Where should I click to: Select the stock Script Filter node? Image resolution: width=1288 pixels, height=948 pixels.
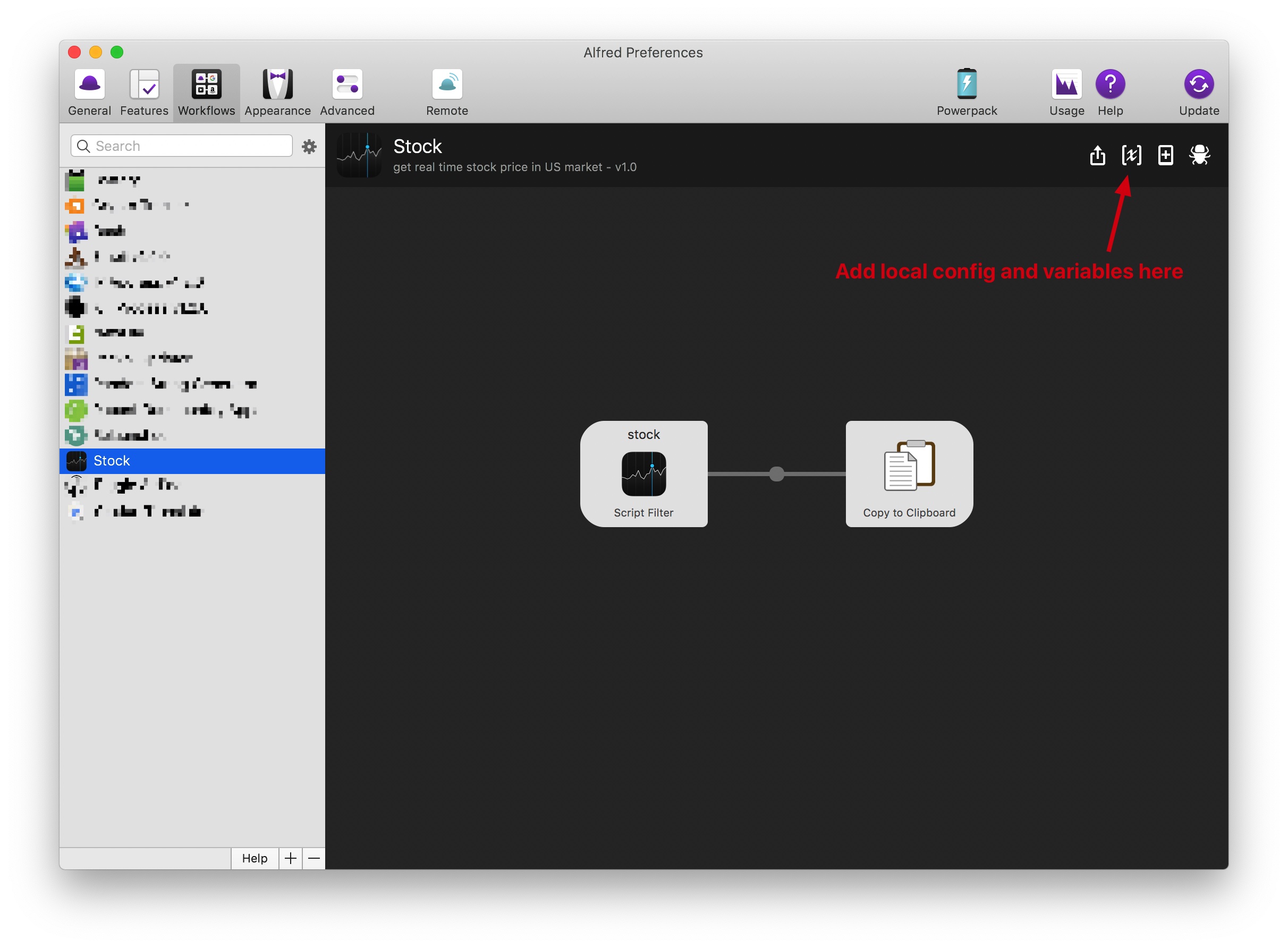click(x=643, y=474)
